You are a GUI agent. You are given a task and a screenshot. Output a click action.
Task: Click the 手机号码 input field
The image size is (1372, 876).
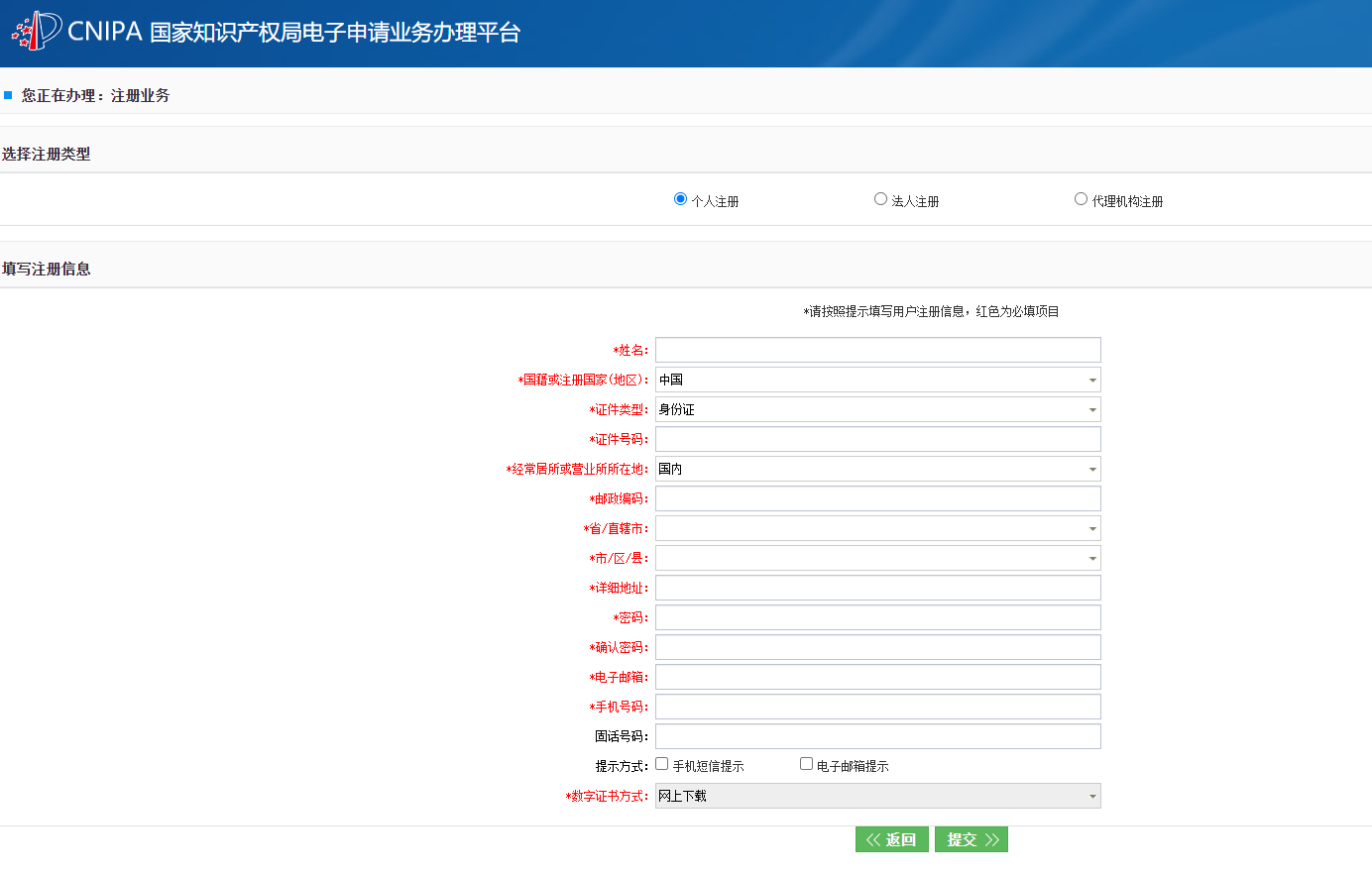pyautogui.click(x=877, y=707)
